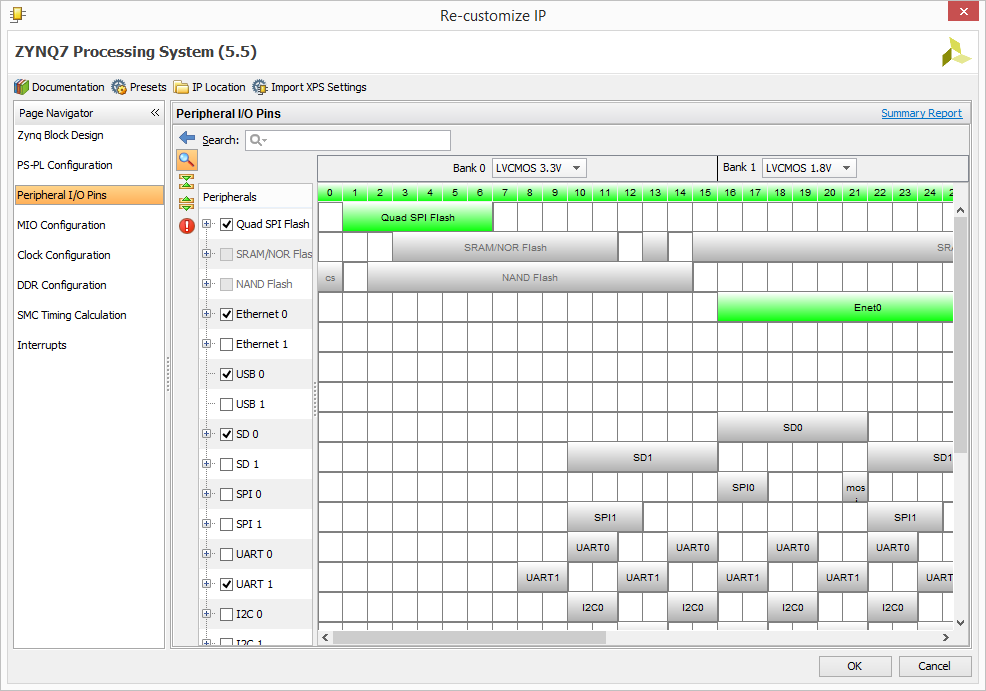The image size is (986, 691).
Task: Open Bank 0 voltage dropdown
Action: (x=540, y=168)
